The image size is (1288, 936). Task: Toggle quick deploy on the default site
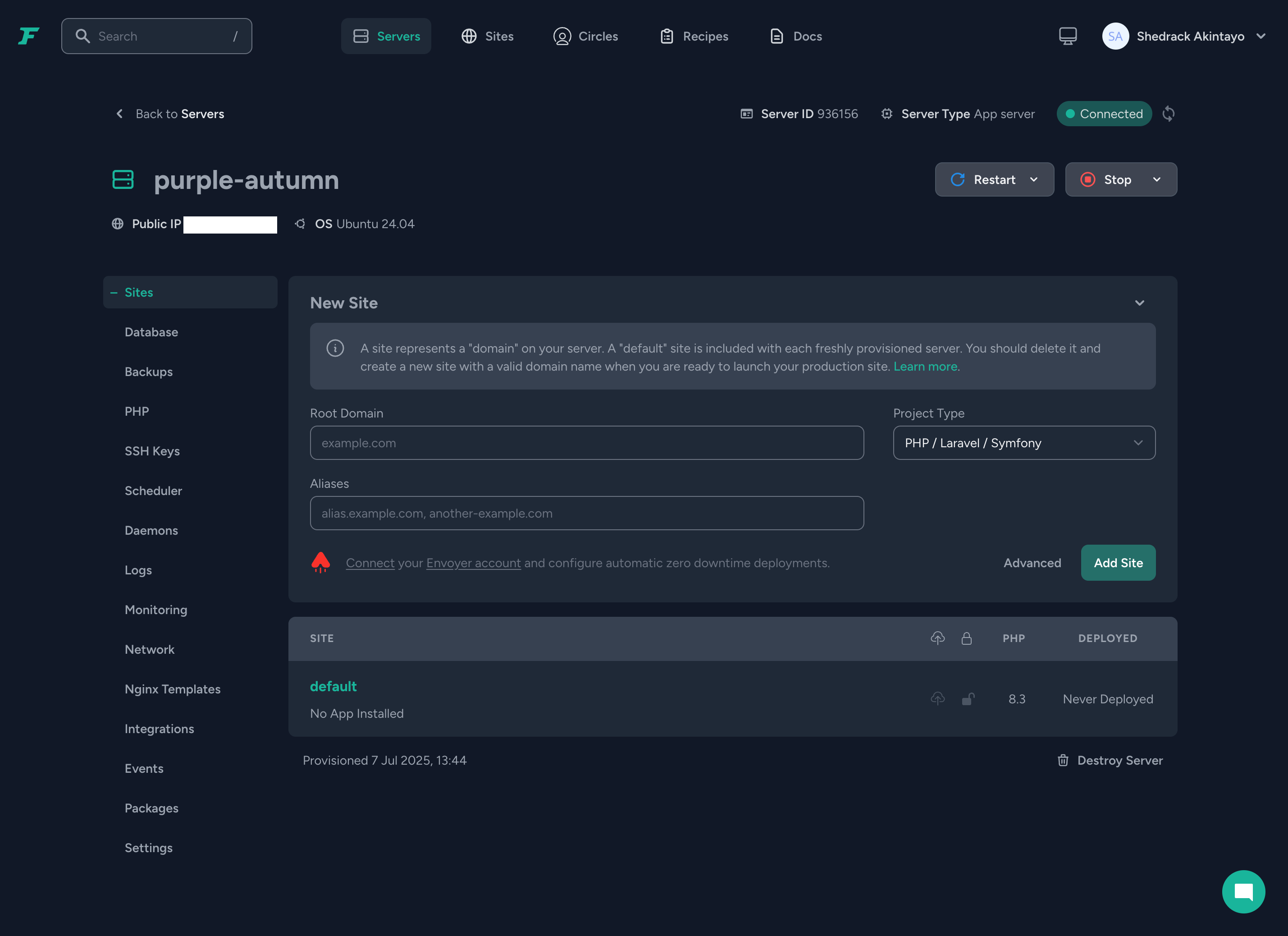(x=937, y=699)
